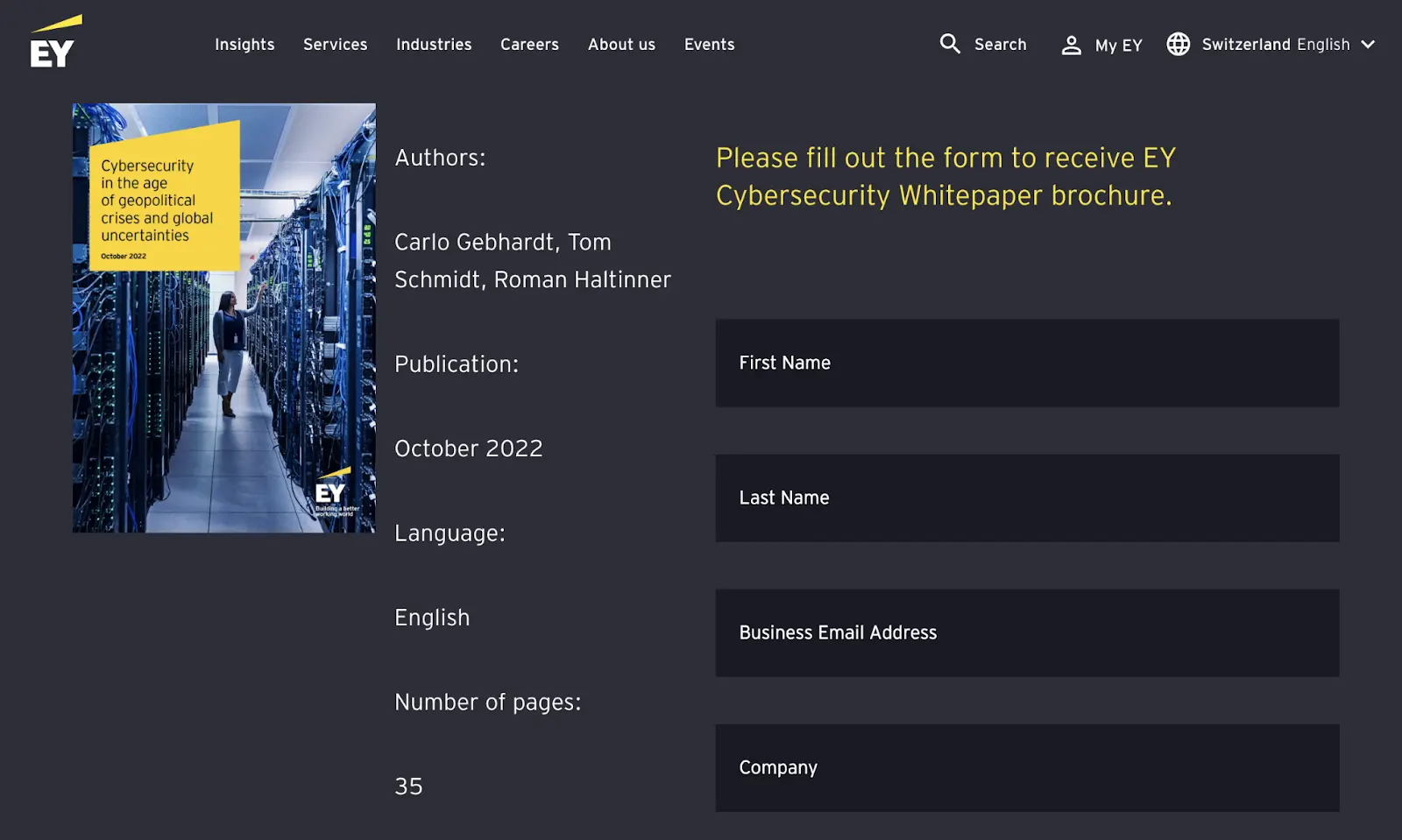This screenshot has width=1402, height=840.
Task: Open the Insights menu
Action: coord(244,44)
